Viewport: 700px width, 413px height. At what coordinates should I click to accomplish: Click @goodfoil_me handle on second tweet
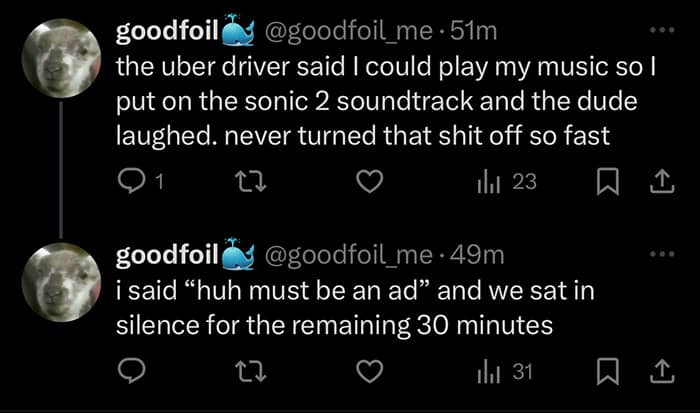[x=345, y=257]
